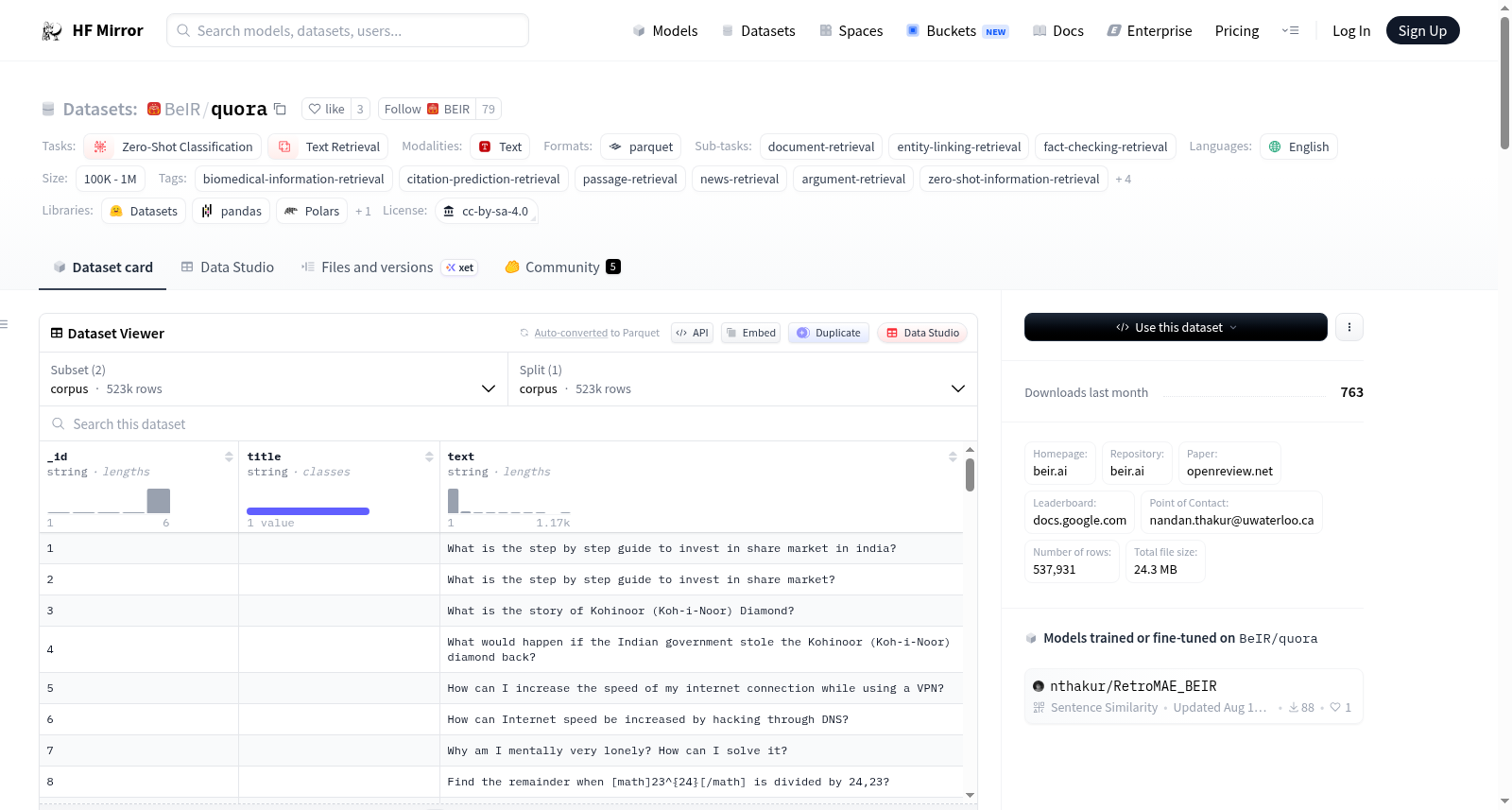Sort the title column
The height and width of the screenshot is (810, 1512).
[x=429, y=457]
